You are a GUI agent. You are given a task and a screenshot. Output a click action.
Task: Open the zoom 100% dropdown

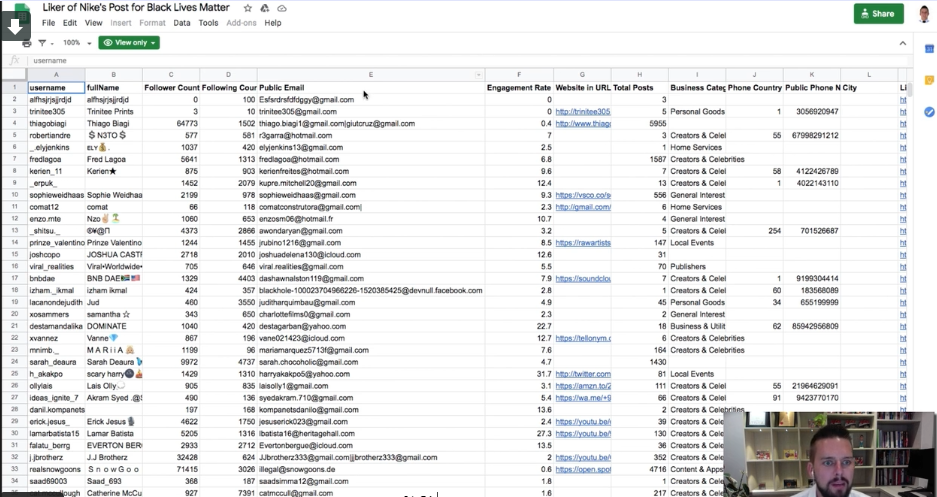77,43
